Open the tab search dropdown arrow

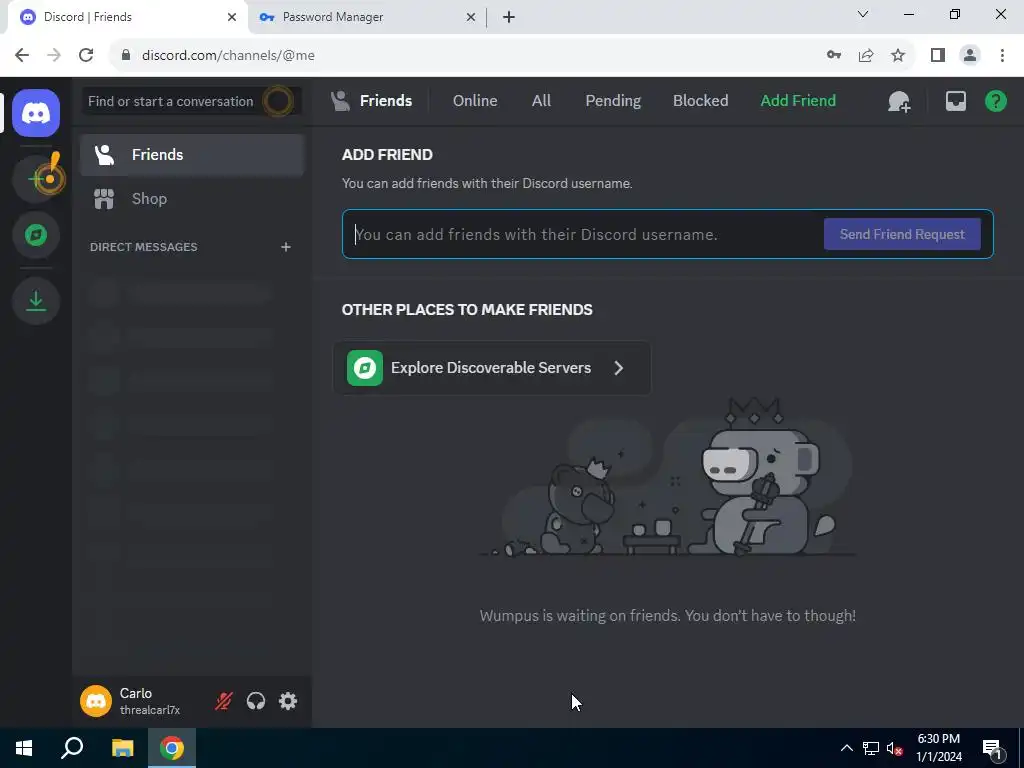[863, 14]
